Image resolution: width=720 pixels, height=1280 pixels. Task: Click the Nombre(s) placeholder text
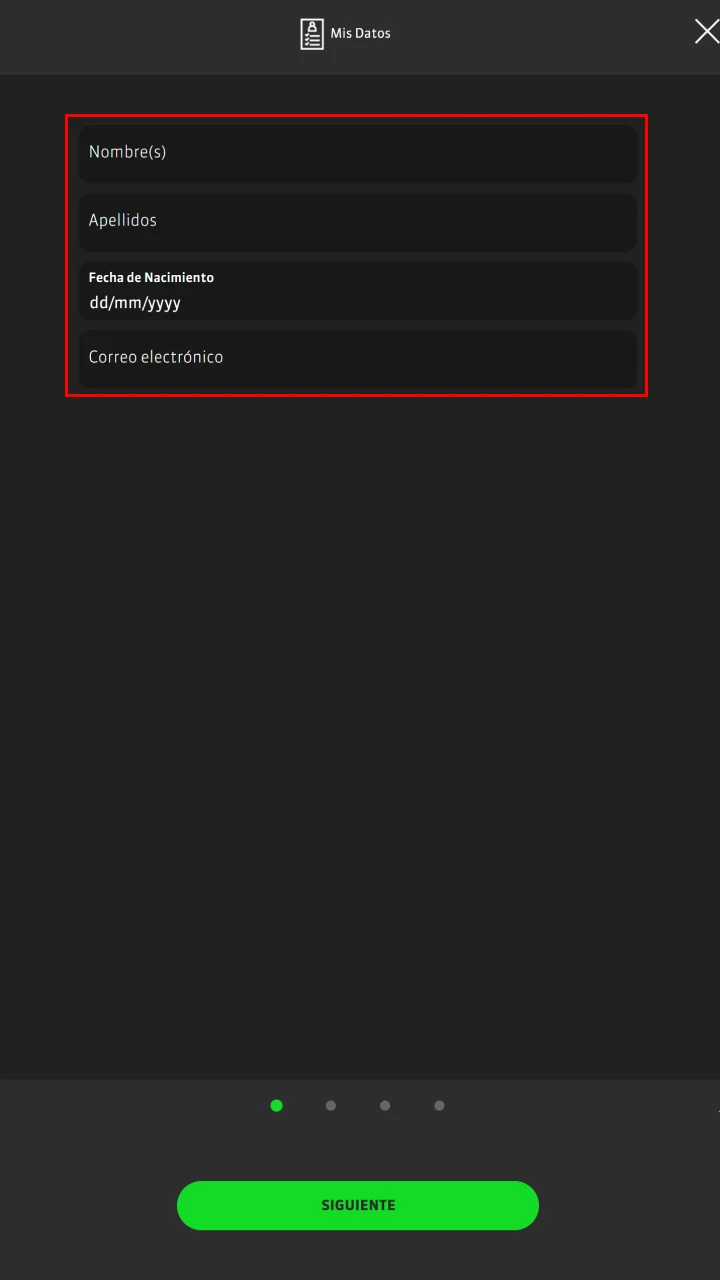coord(127,152)
